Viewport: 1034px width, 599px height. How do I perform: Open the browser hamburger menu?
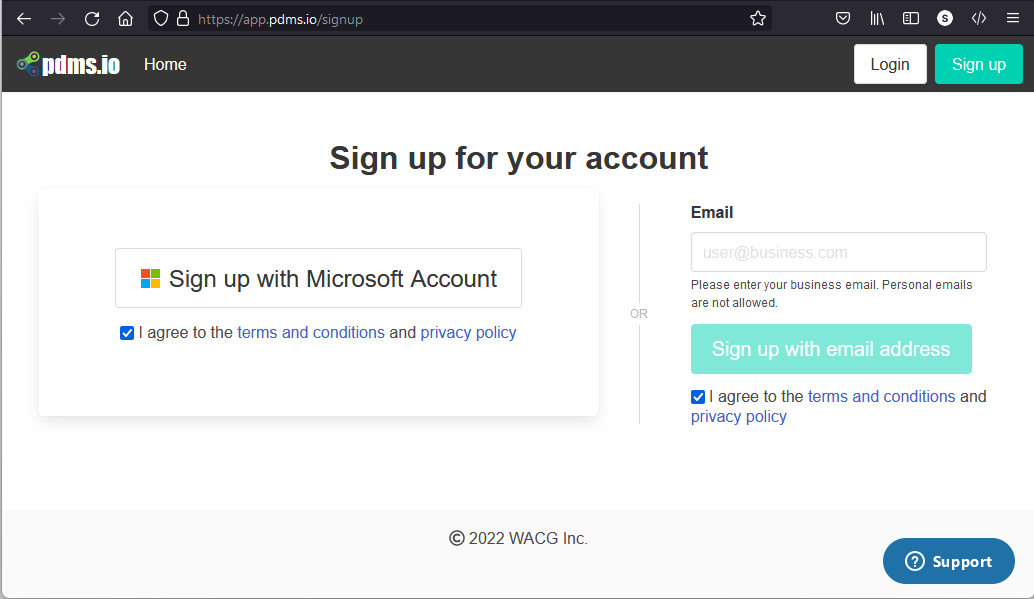click(1013, 18)
